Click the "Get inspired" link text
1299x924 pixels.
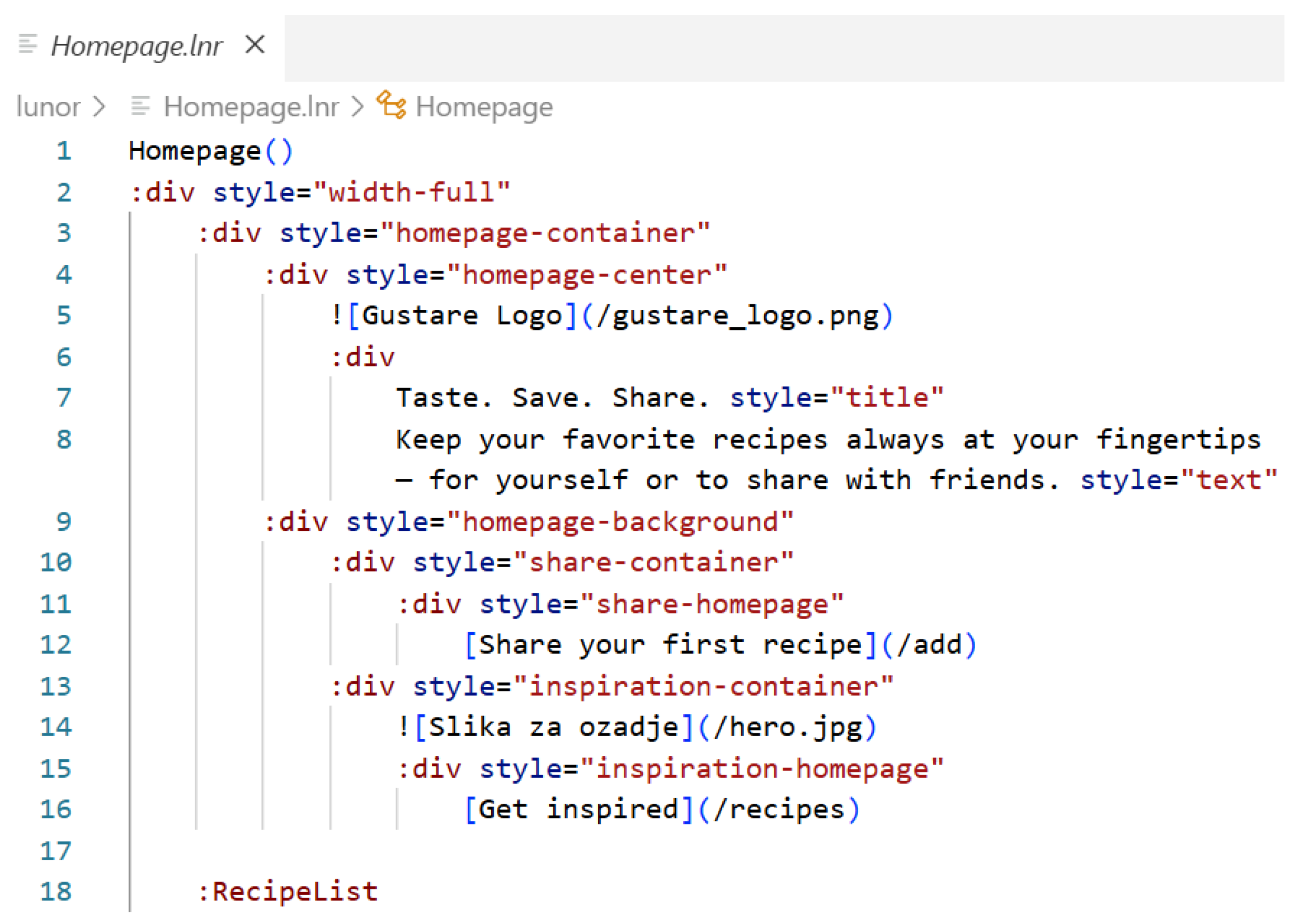[578, 810]
